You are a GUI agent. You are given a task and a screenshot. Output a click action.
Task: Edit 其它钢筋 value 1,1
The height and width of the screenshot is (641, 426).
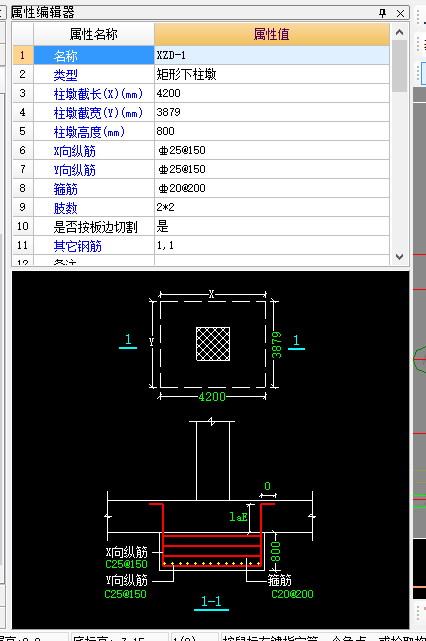272,246
